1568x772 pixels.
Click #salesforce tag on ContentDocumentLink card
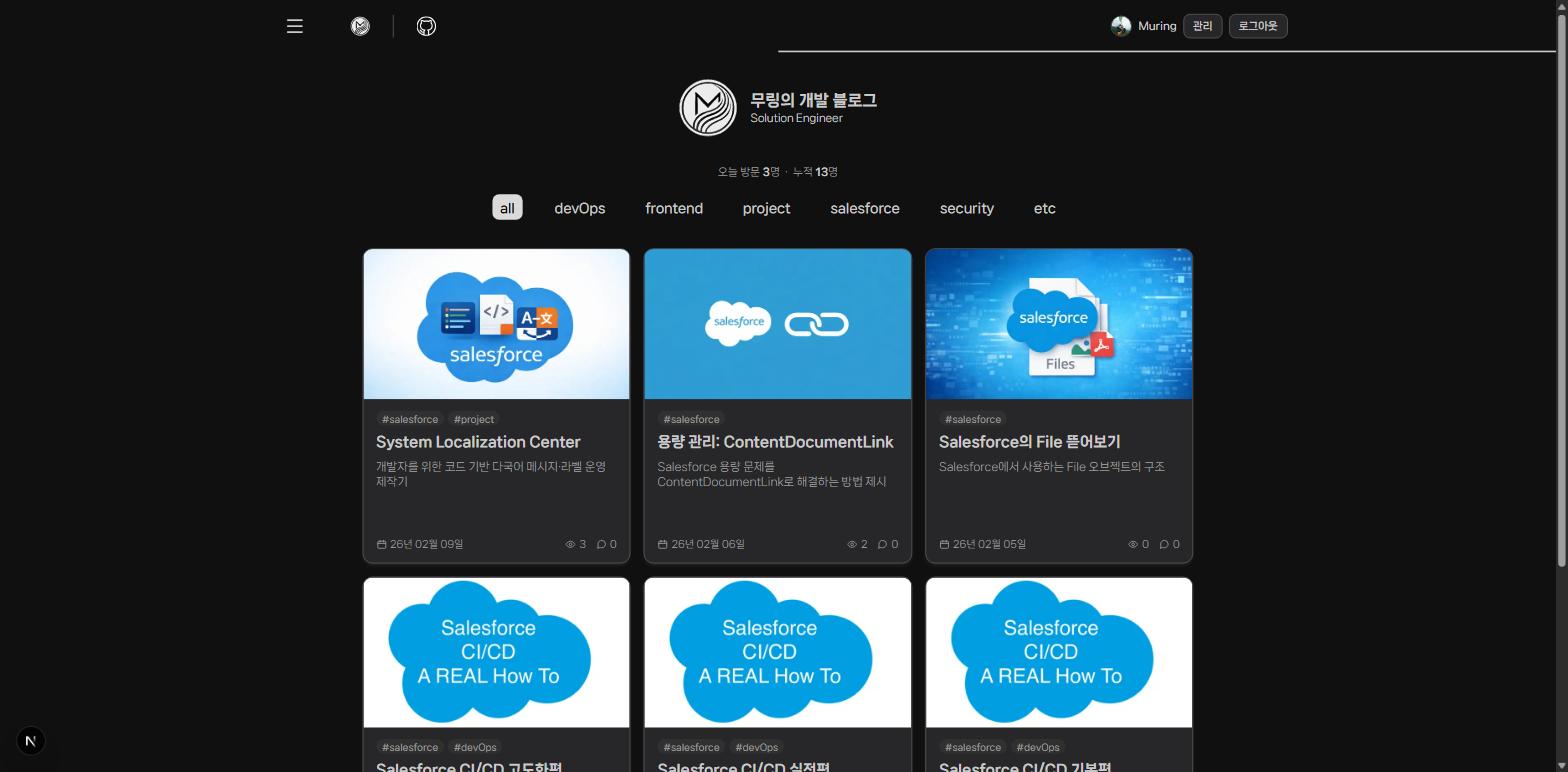pos(691,419)
